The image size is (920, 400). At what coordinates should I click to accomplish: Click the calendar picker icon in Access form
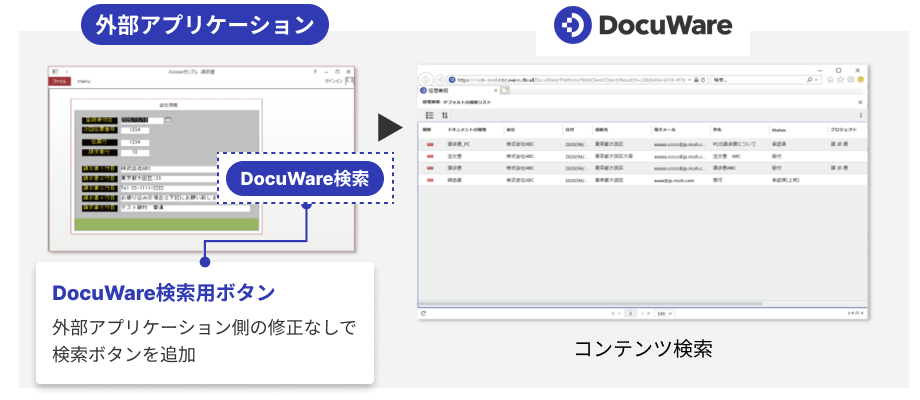(168, 120)
